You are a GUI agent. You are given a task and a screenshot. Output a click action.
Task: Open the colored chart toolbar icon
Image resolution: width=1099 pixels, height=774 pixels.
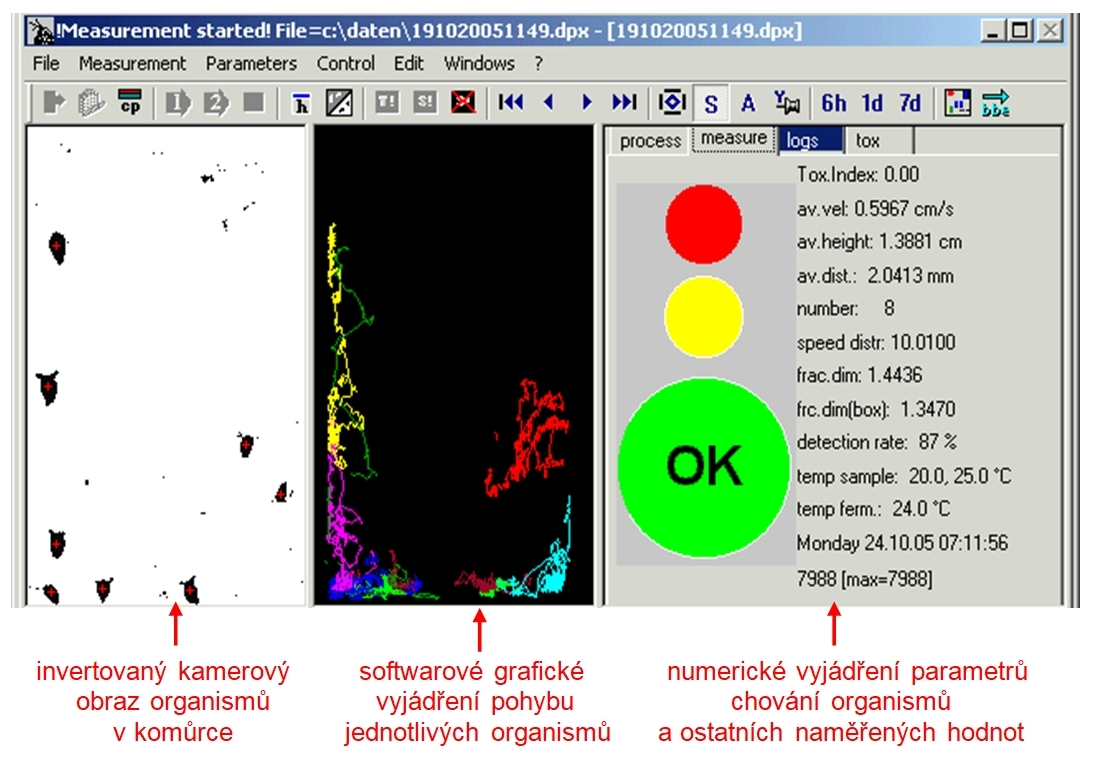[958, 103]
